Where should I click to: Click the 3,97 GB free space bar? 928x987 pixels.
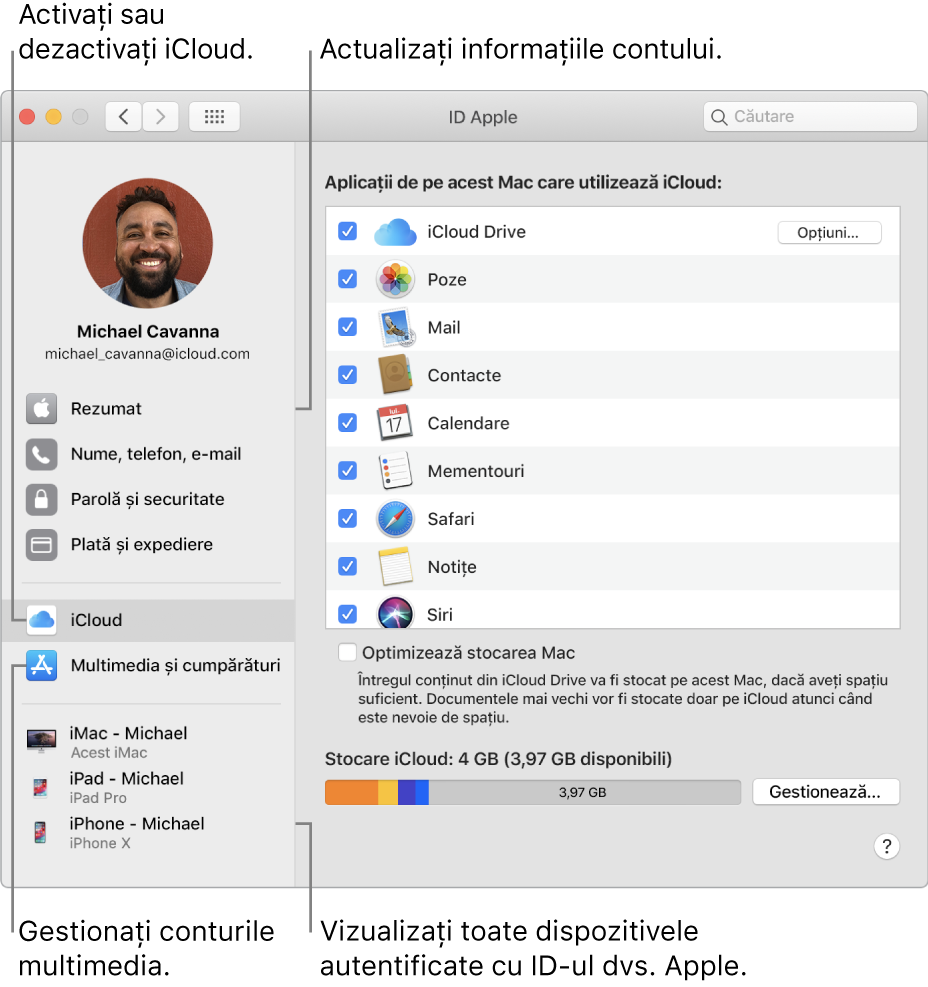584,792
